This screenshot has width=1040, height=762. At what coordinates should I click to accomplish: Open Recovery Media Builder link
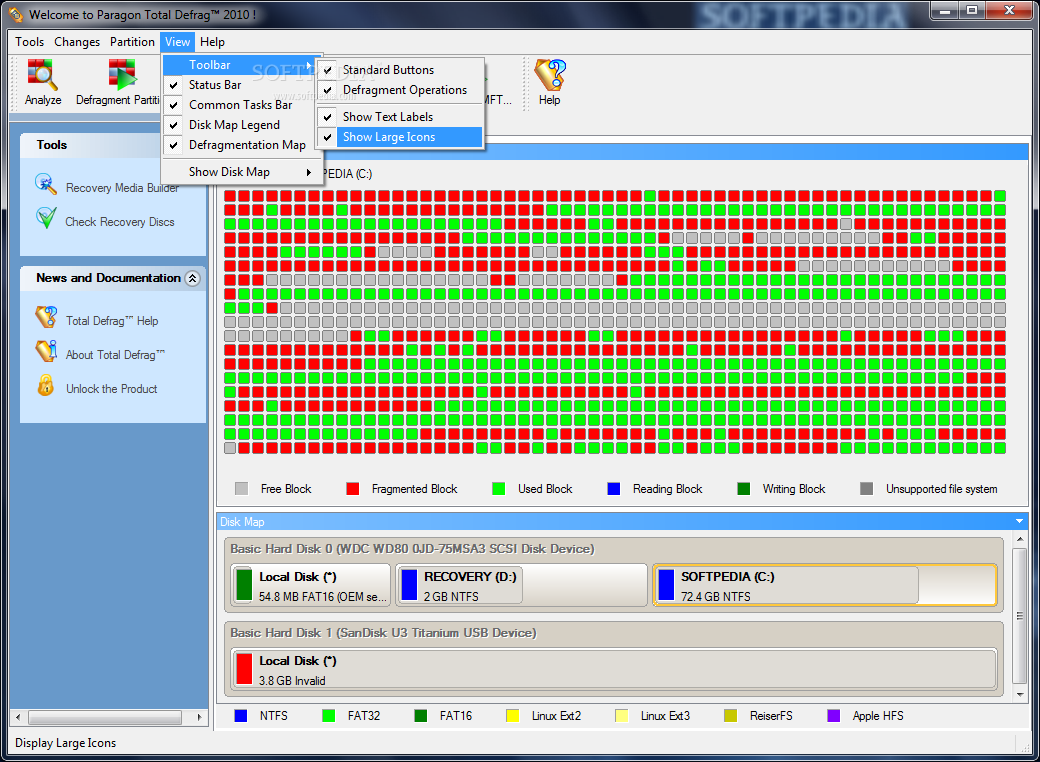tap(122, 188)
